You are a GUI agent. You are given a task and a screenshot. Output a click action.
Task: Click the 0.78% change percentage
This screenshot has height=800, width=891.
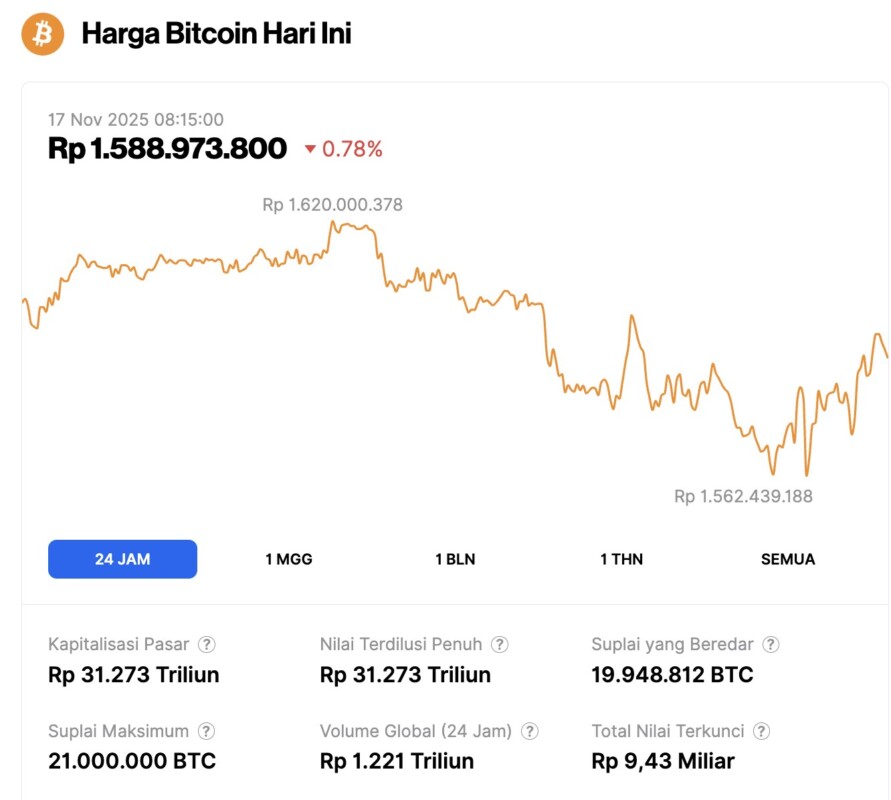pos(350,149)
